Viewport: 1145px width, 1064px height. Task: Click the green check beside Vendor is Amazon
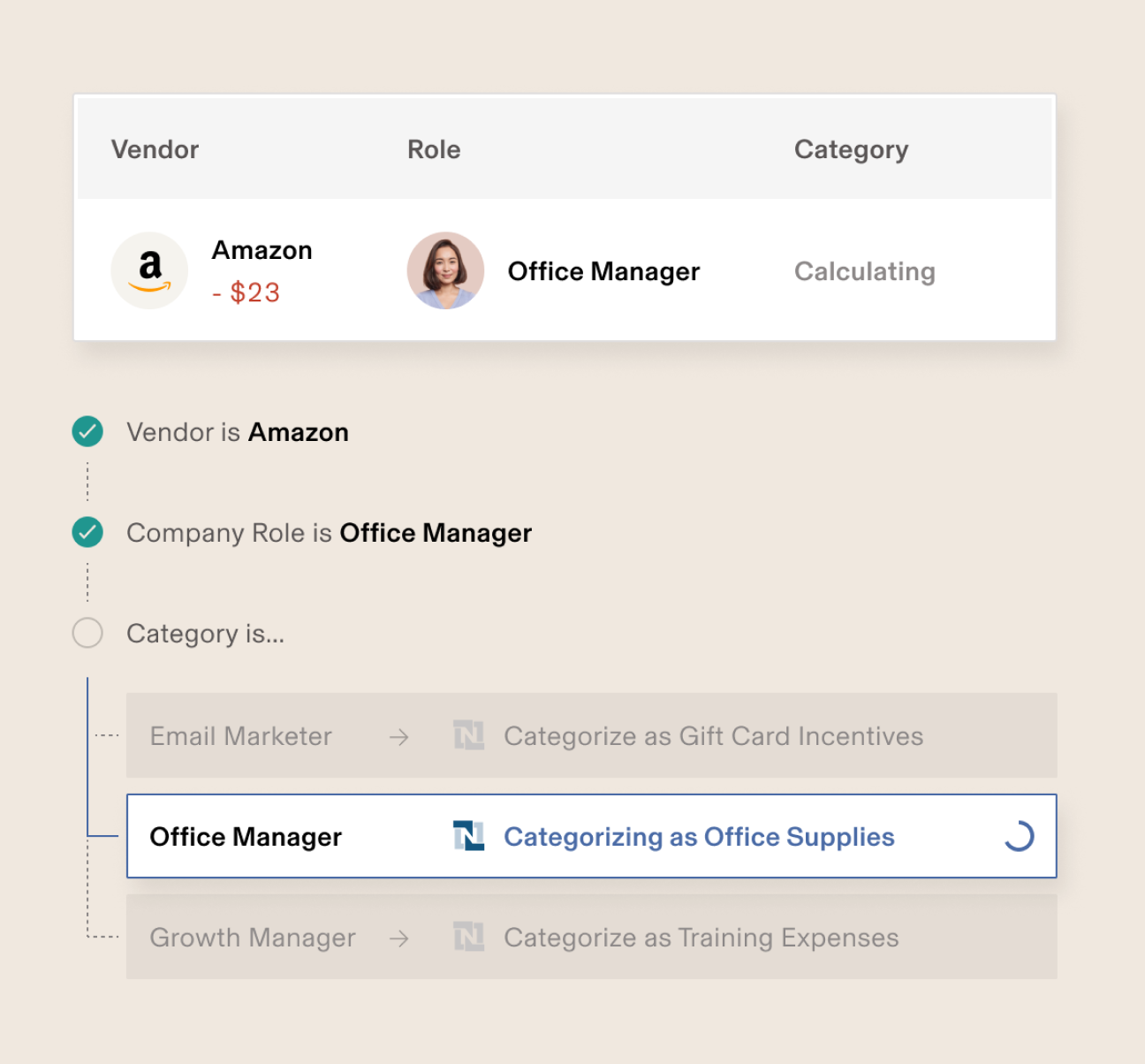87,431
